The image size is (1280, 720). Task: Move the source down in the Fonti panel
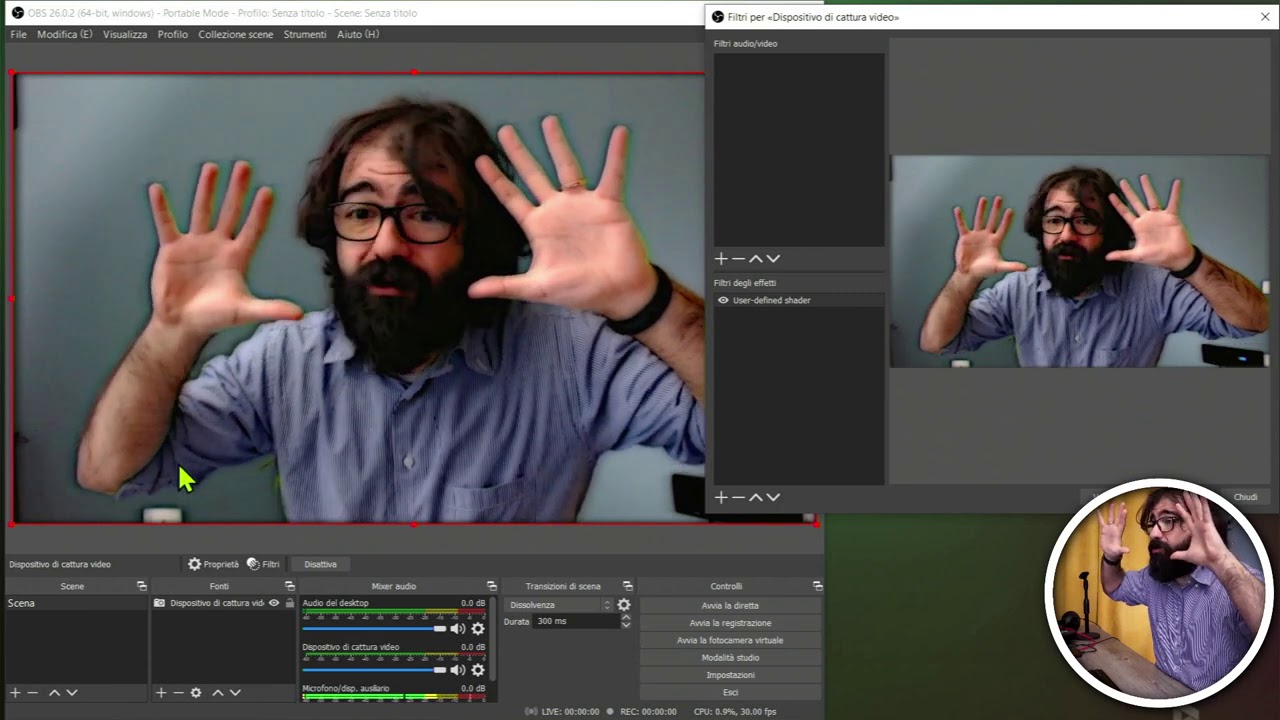point(235,692)
